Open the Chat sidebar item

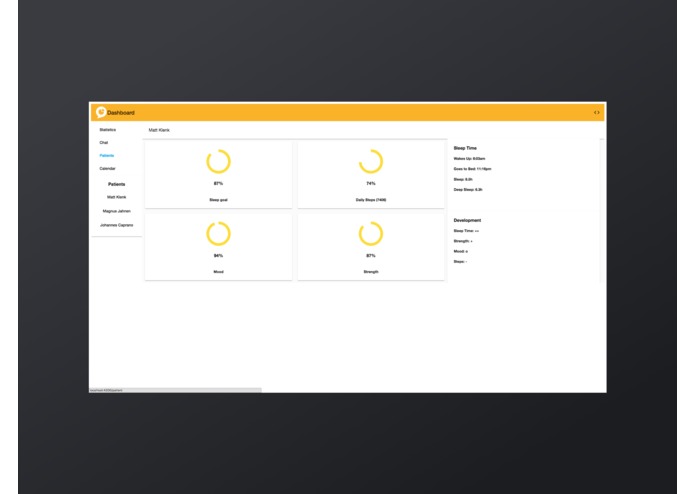104,143
